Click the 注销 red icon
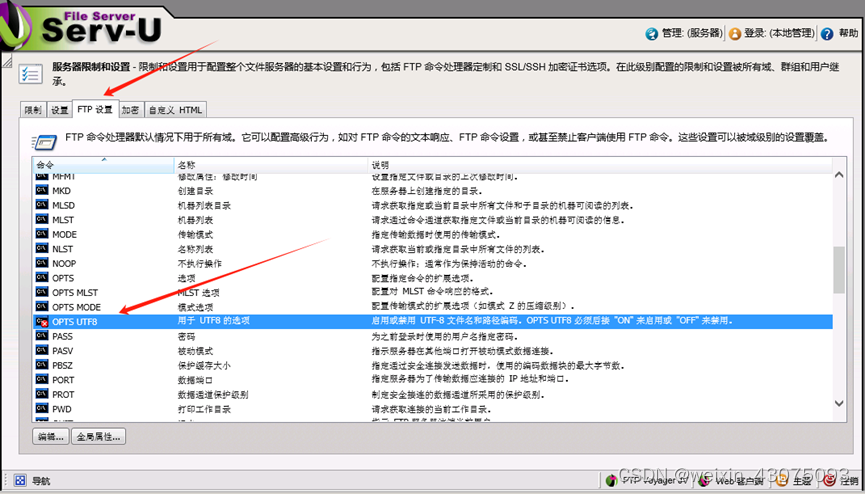 point(829,481)
